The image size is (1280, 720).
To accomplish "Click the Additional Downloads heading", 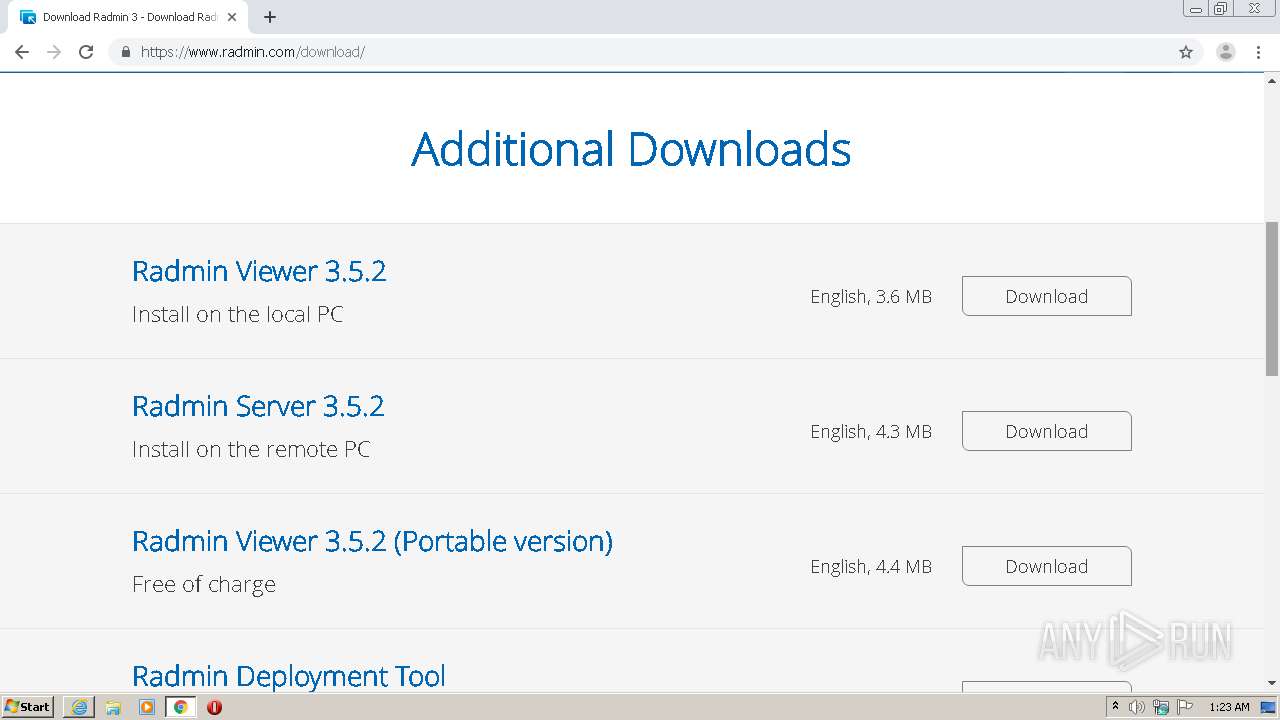I will [631, 149].
